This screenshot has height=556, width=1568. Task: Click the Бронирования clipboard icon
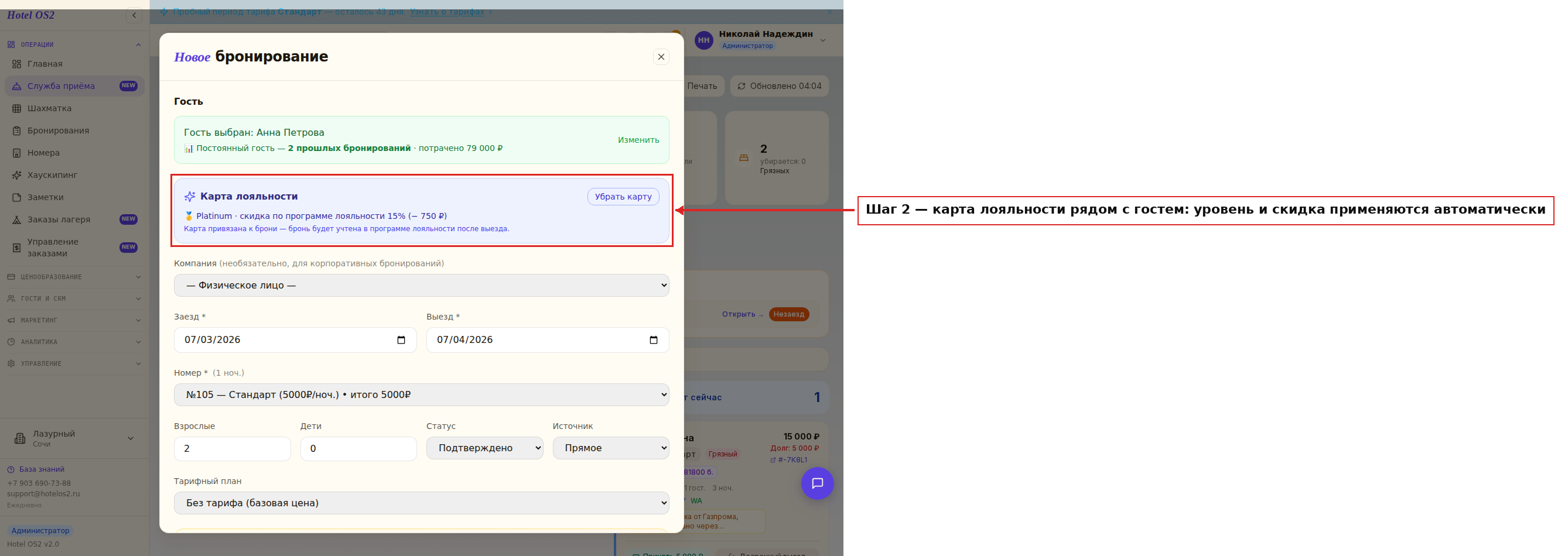pyautogui.click(x=16, y=130)
